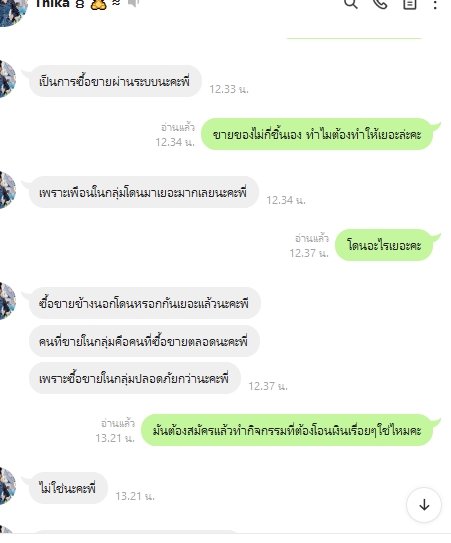
Task: Select green bubble มันต้องสมัครแล้วทำกิจกรรม
Action: tap(287, 430)
